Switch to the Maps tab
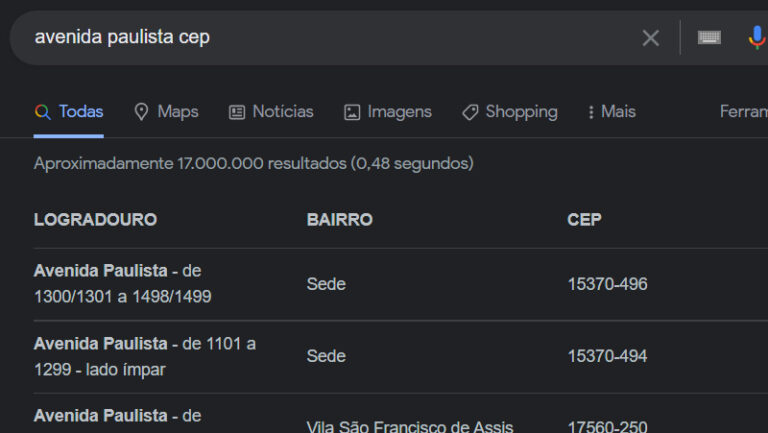 [178, 112]
